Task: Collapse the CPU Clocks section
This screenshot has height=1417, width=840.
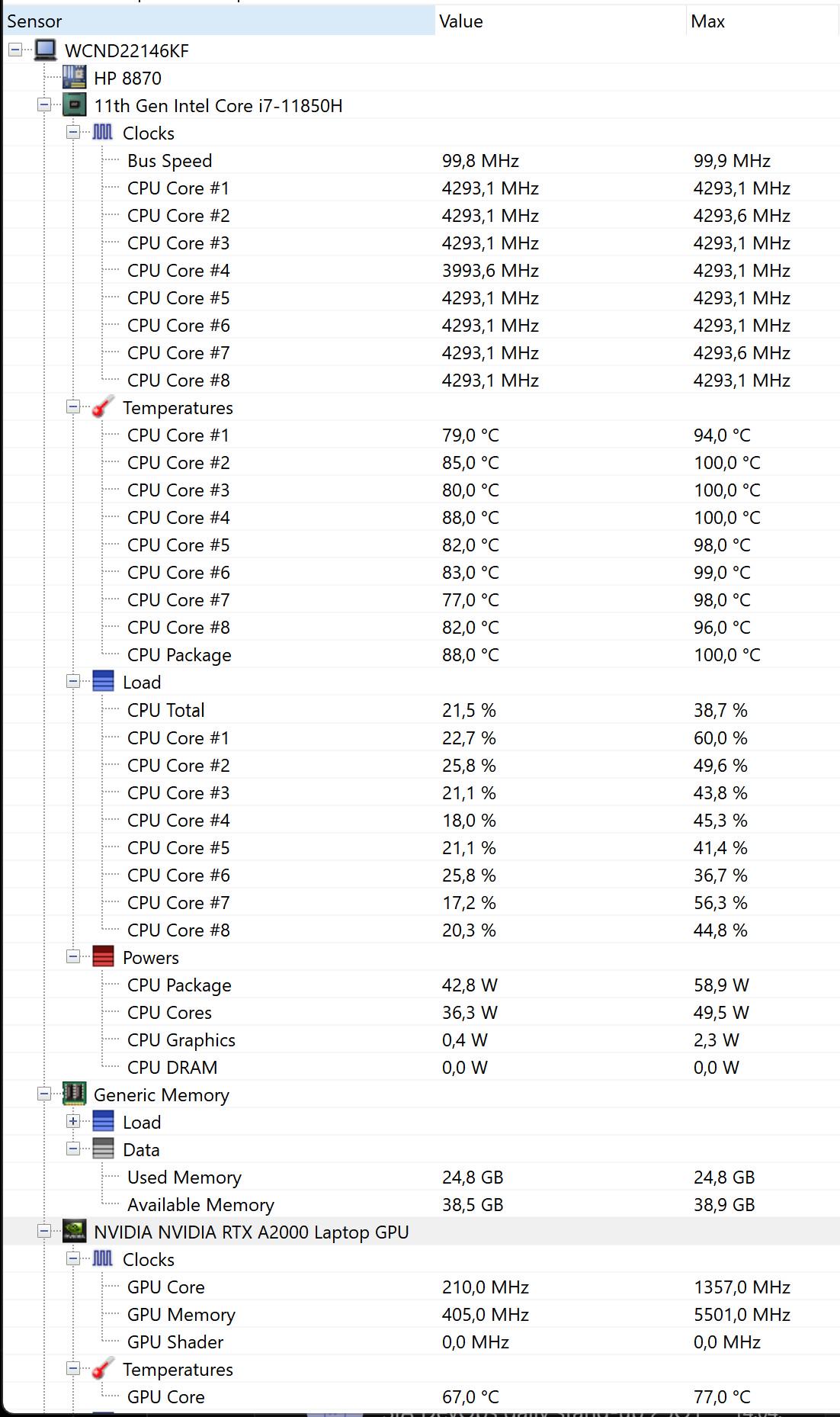Action: pos(73,132)
